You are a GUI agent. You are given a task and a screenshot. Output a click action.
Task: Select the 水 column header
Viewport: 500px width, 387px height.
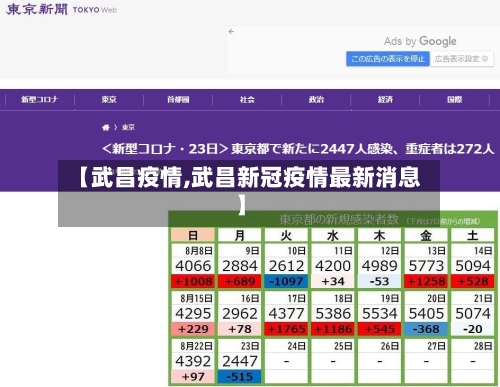click(333, 235)
